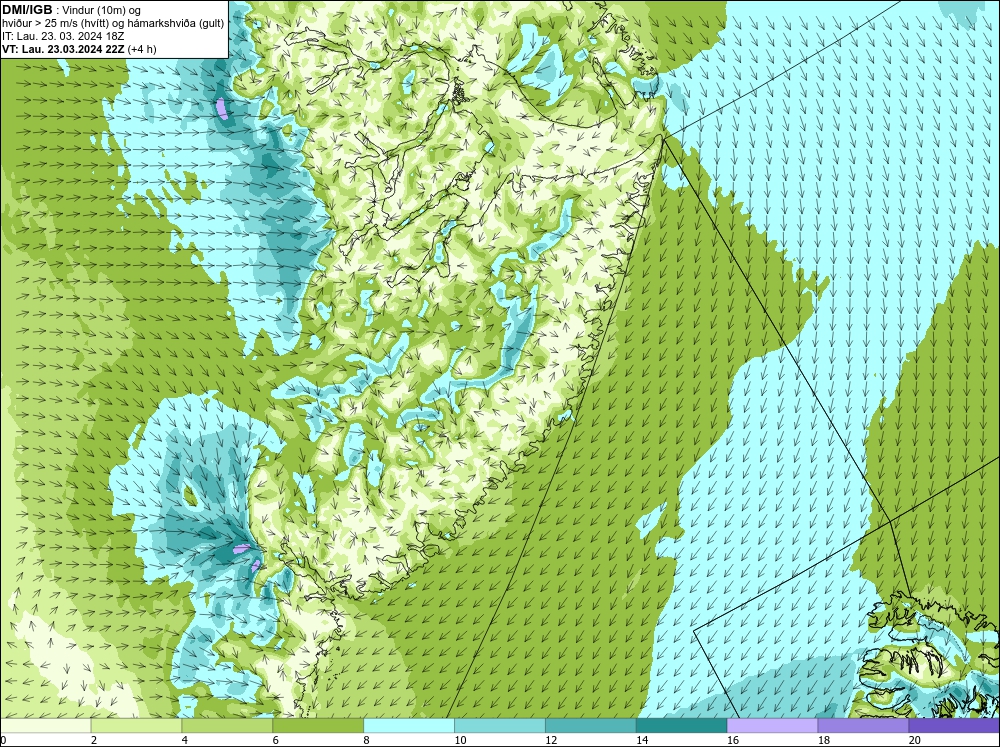The width and height of the screenshot is (1000, 747).
Task: Click the 6–8 m/s olive green legend swatch
Action: [318, 726]
